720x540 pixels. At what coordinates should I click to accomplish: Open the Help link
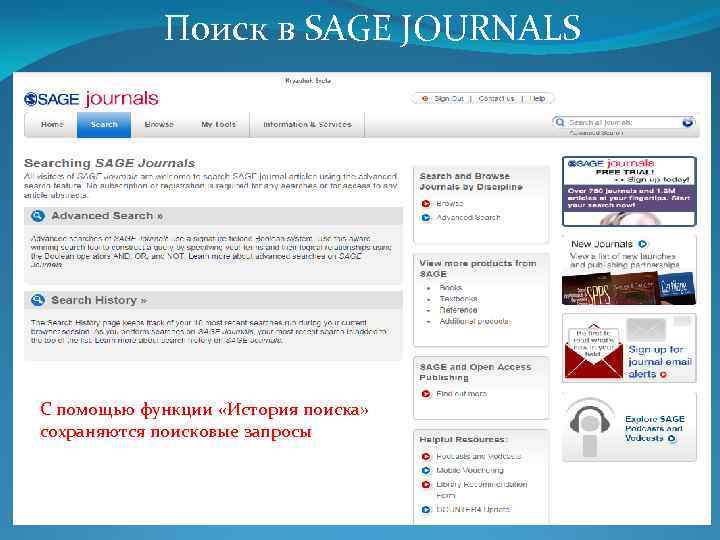point(538,99)
